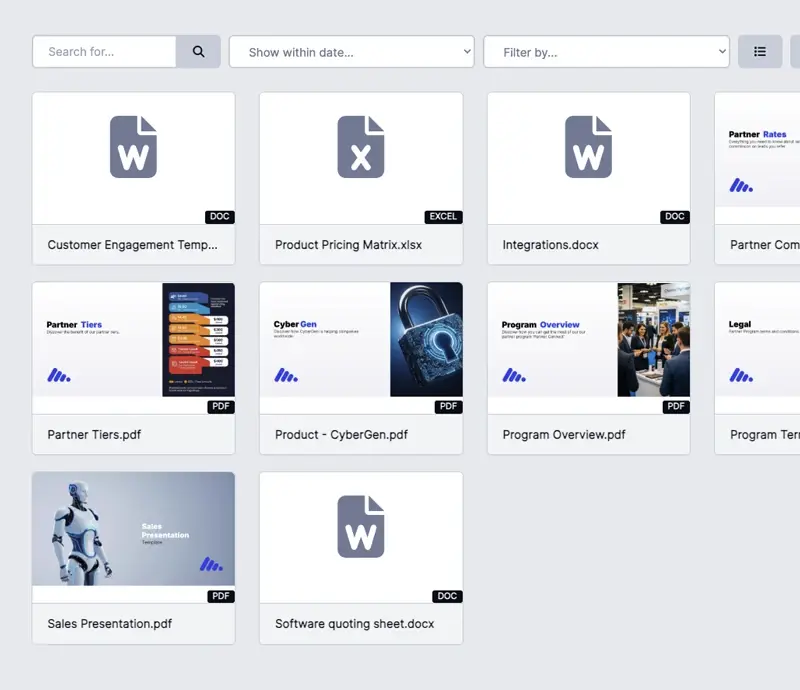Select the Program Overview thumbnail
This screenshot has height=690, width=800.
pyautogui.click(x=588, y=340)
